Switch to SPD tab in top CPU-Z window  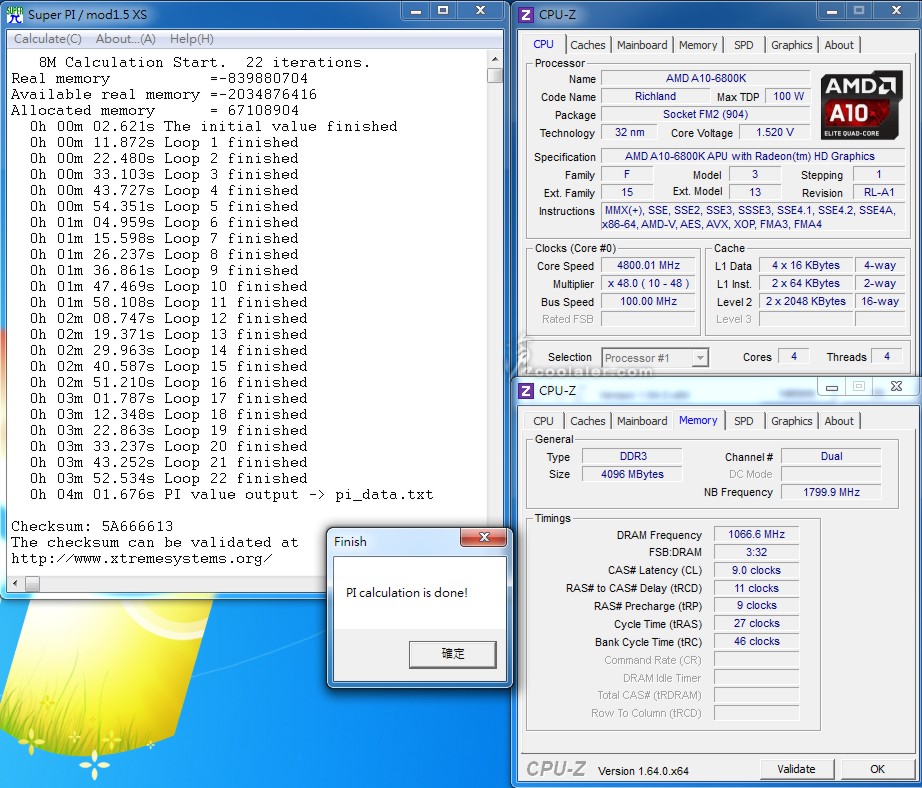coord(743,45)
